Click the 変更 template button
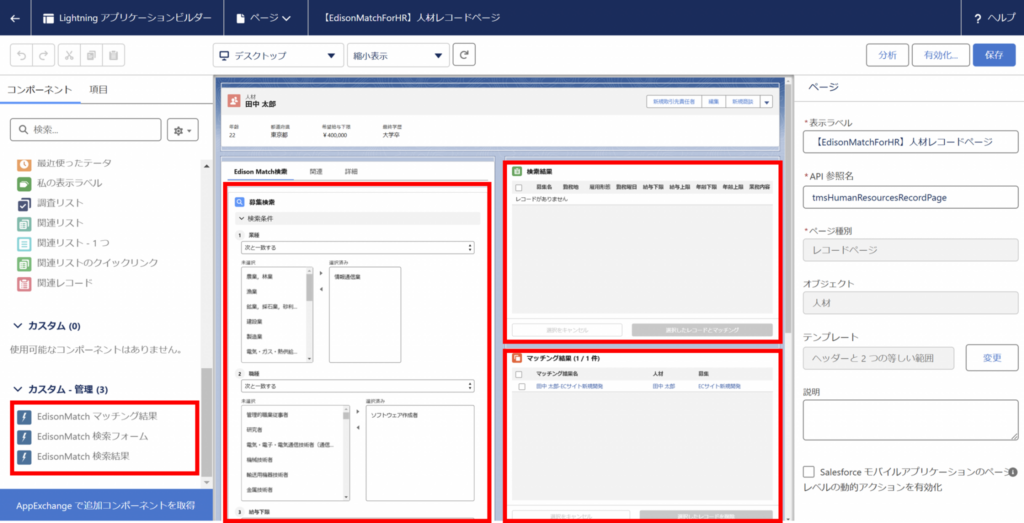1024x523 pixels. (x=991, y=357)
